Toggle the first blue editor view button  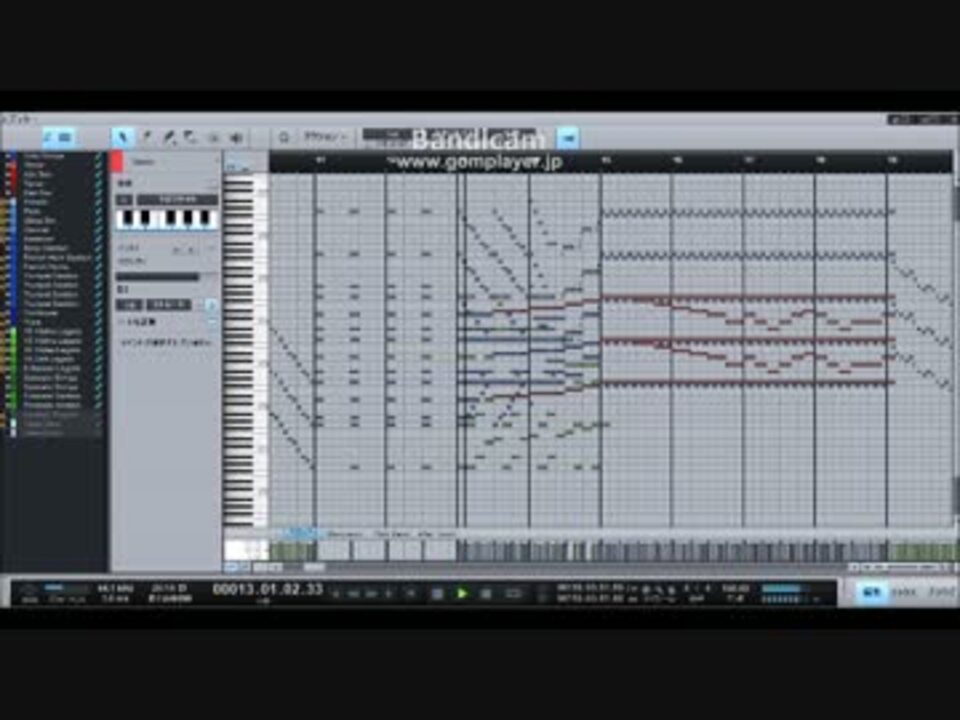pyautogui.click(x=48, y=137)
